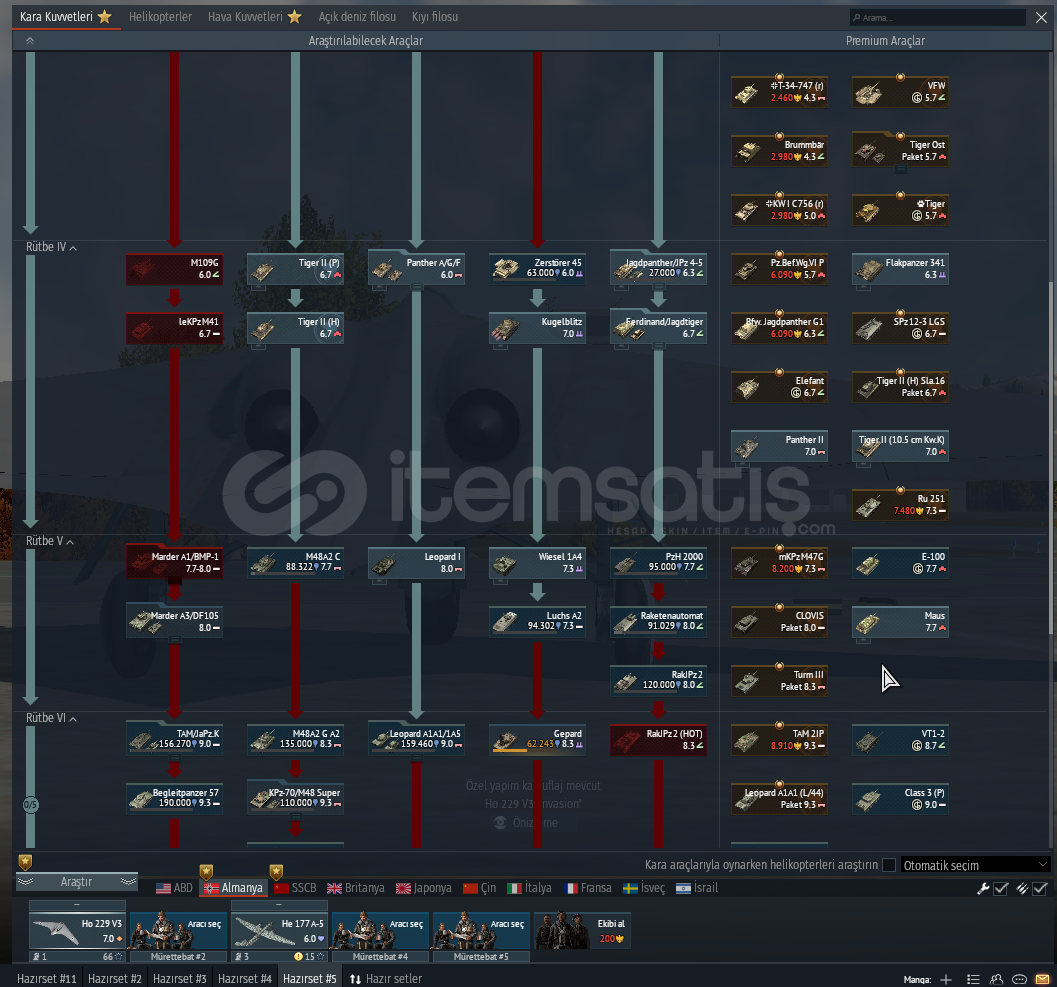The width and height of the screenshot is (1057, 987).
Task: Click the double-chevron collapse arrow at top left
Action: 30,41
